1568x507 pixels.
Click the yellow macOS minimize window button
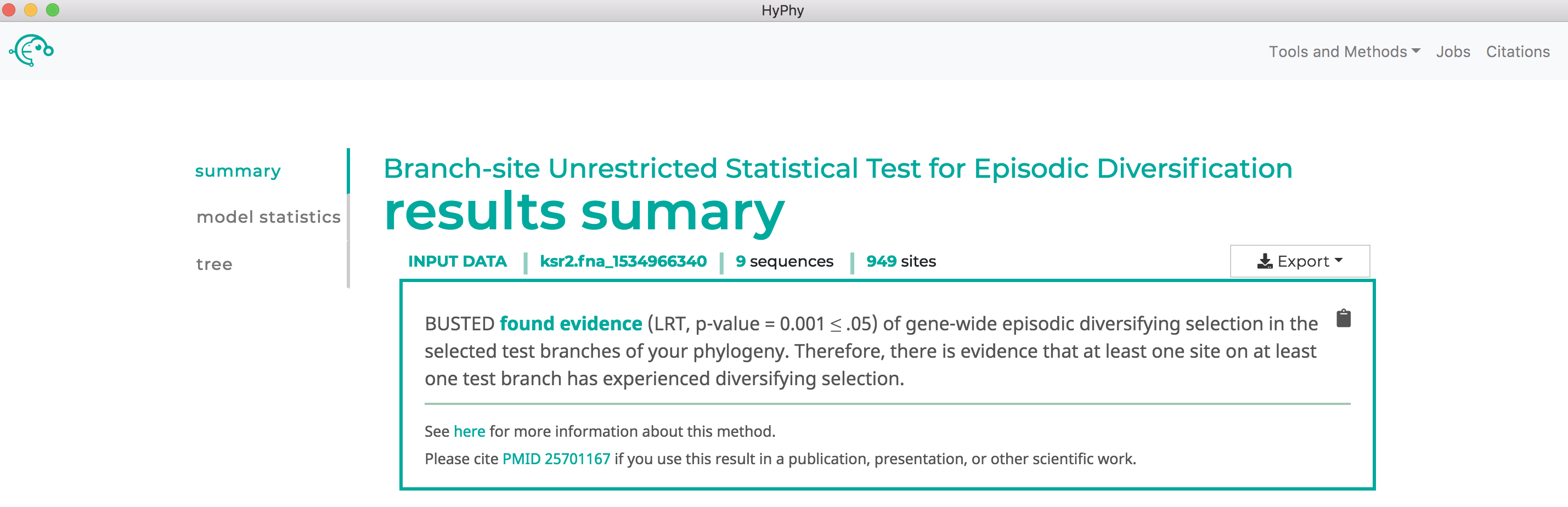coord(30,10)
